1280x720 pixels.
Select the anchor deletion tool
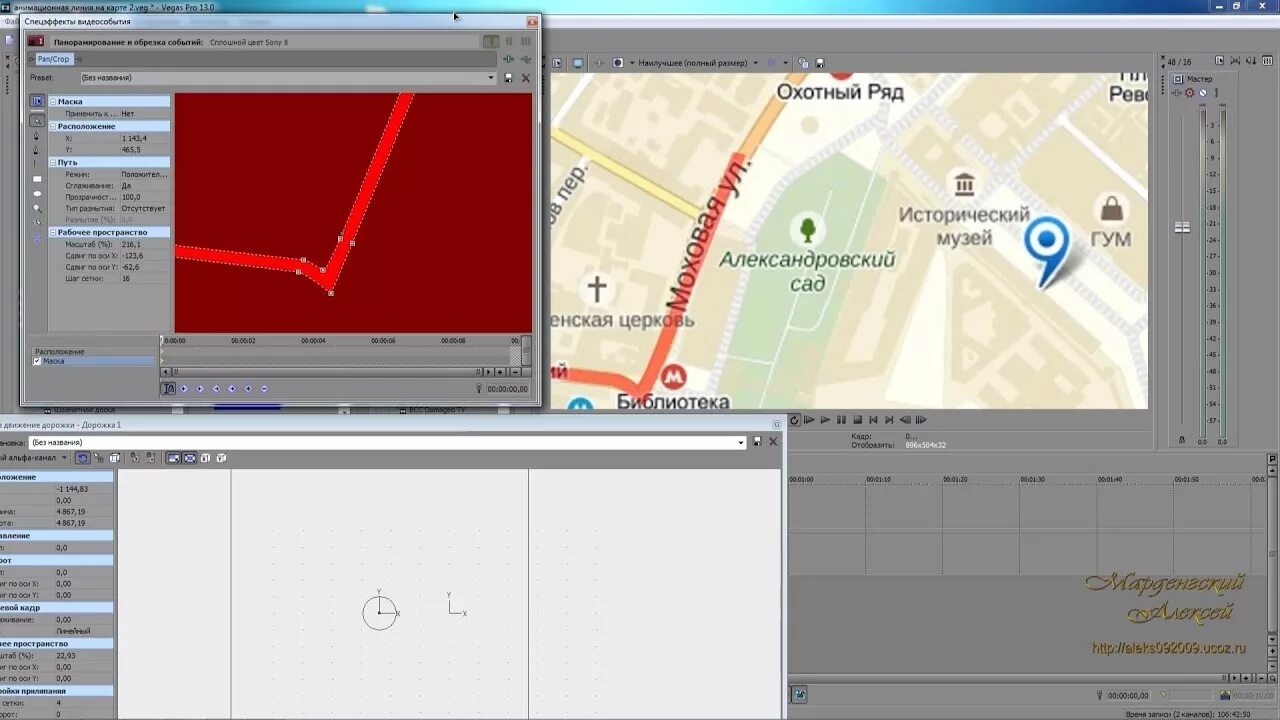click(37, 149)
